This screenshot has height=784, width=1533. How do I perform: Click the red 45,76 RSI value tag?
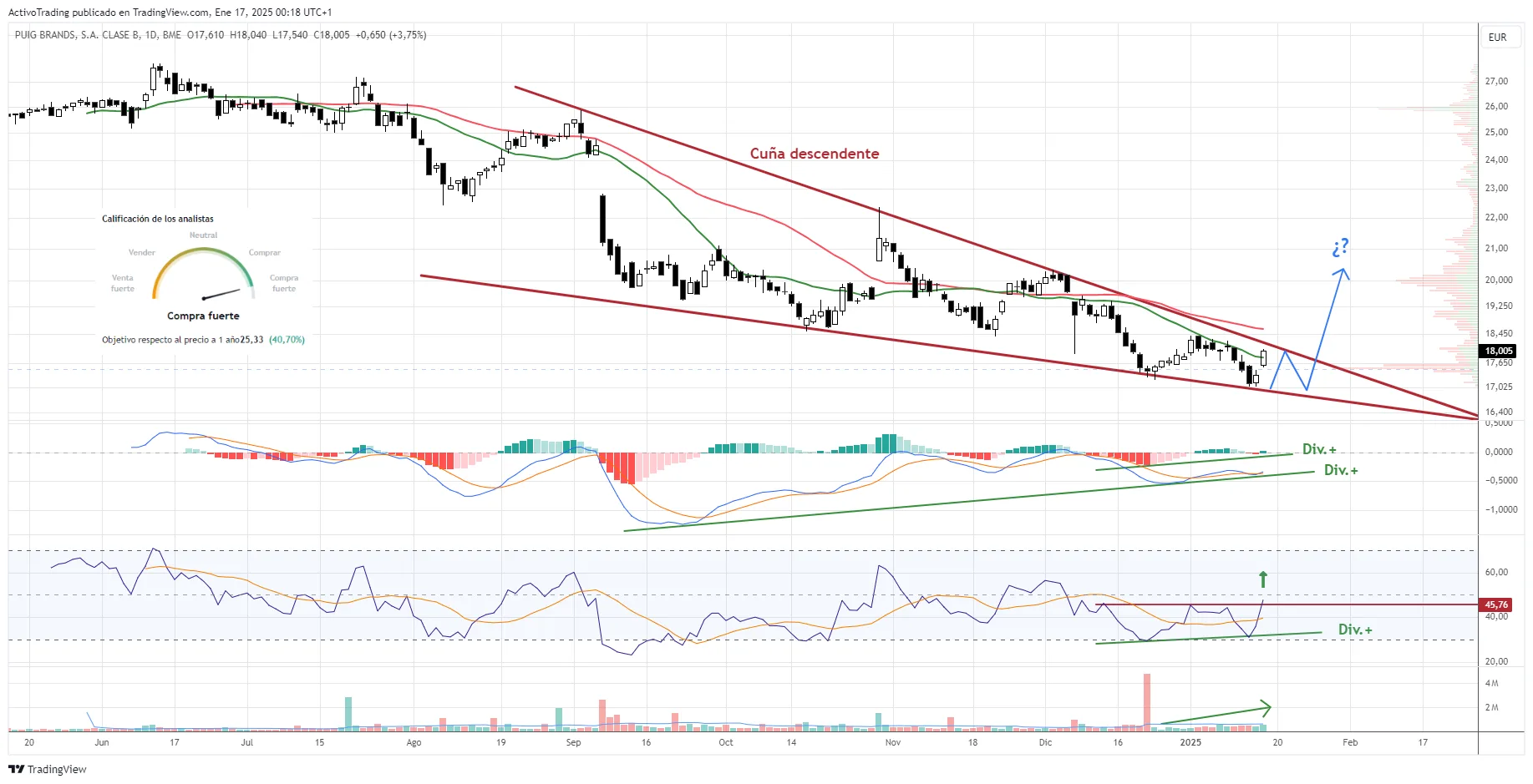[1495, 604]
